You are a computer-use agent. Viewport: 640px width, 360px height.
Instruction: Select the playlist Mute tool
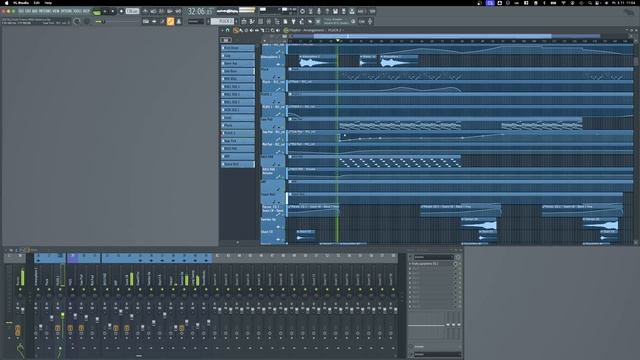pyautogui.click(x=251, y=30)
